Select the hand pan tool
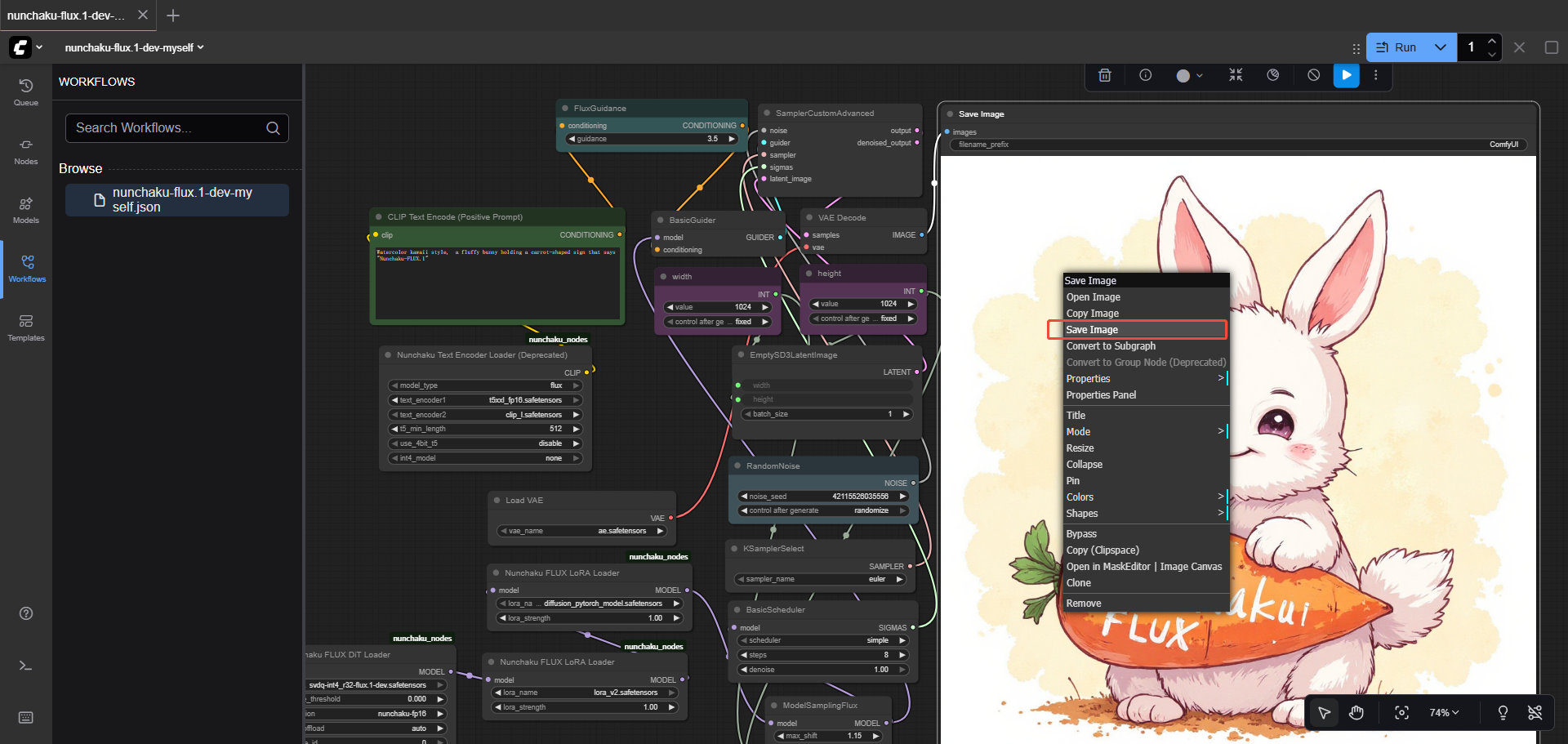The image size is (1568, 744). pyautogui.click(x=1356, y=713)
